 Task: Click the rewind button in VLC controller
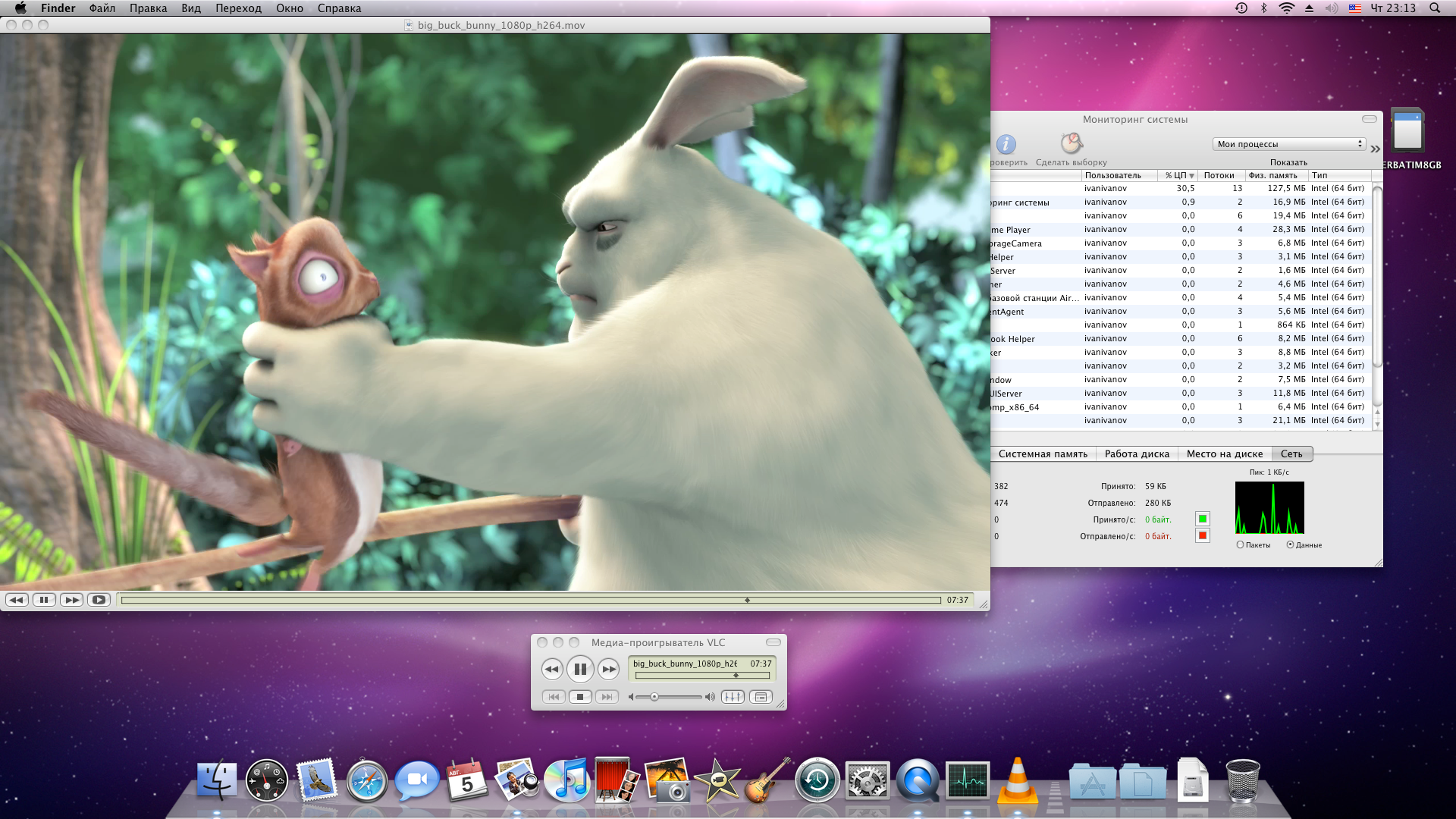(x=552, y=669)
